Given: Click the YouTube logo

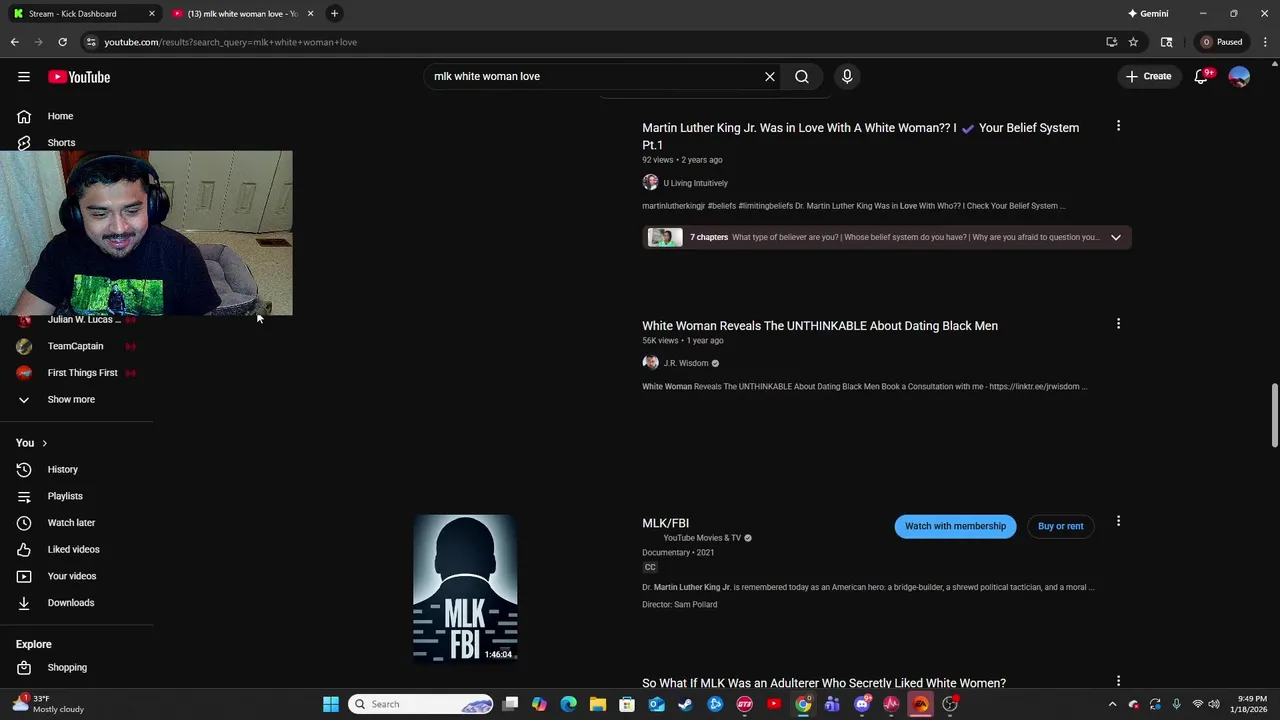Looking at the screenshot, I should (79, 77).
